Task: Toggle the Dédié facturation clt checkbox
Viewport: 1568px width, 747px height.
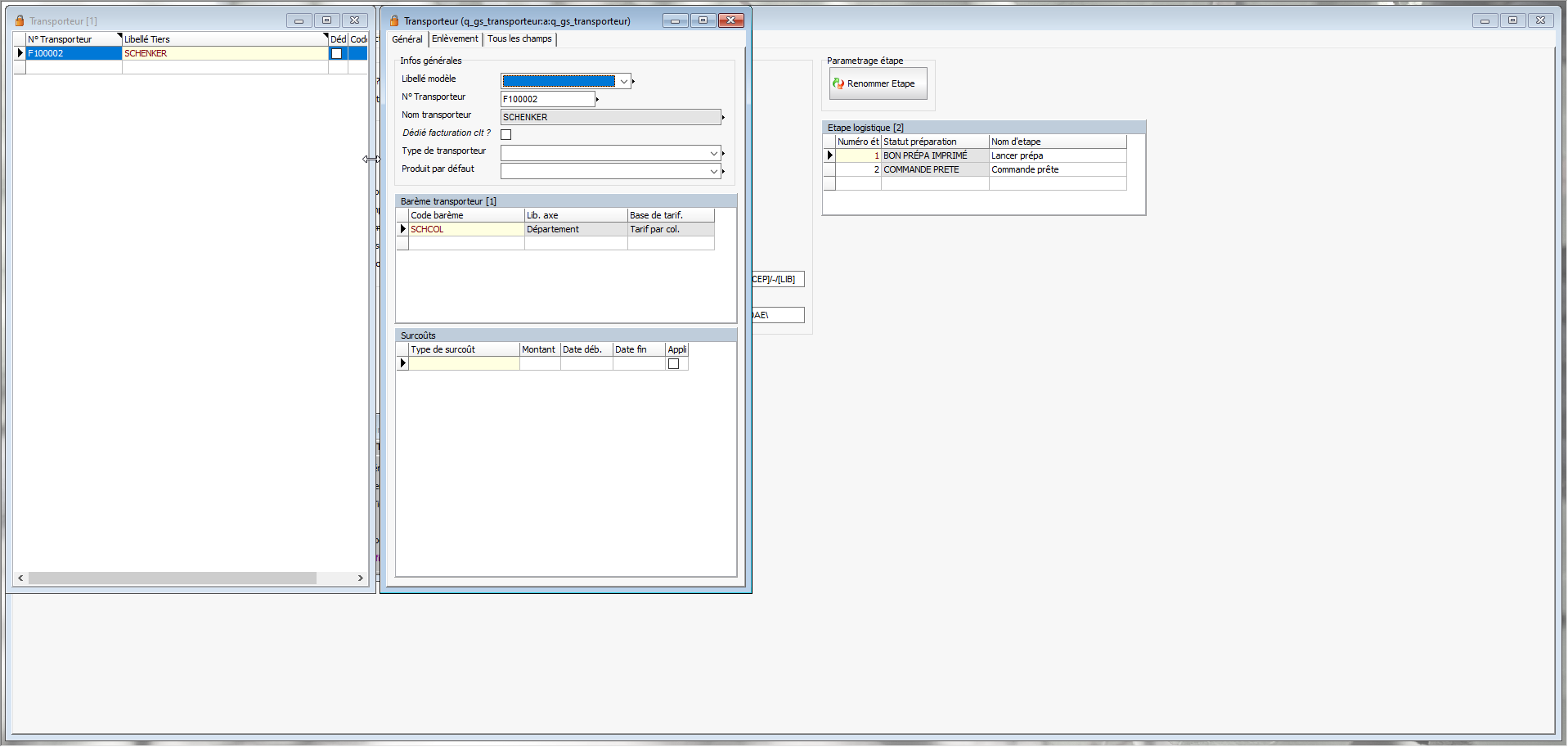Action: point(506,134)
